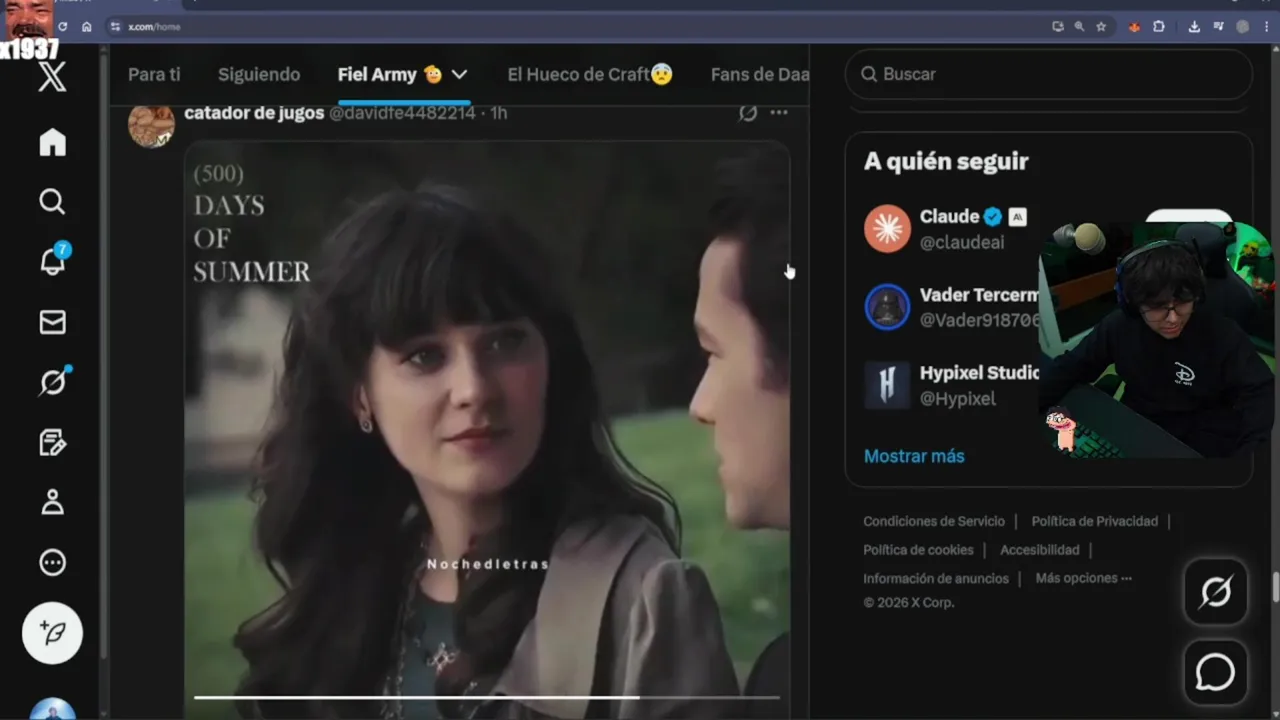The image size is (1280, 720).
Task: Select the Fiel Army tab
Action: click(390, 74)
